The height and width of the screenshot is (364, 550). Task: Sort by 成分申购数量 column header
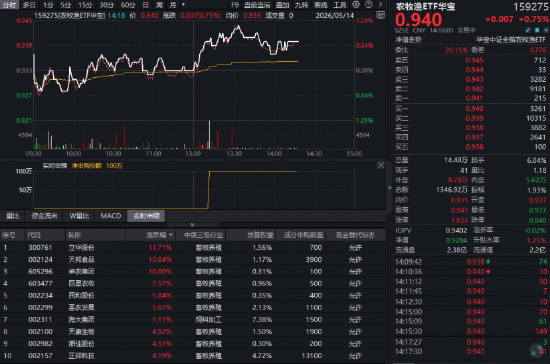(303, 235)
